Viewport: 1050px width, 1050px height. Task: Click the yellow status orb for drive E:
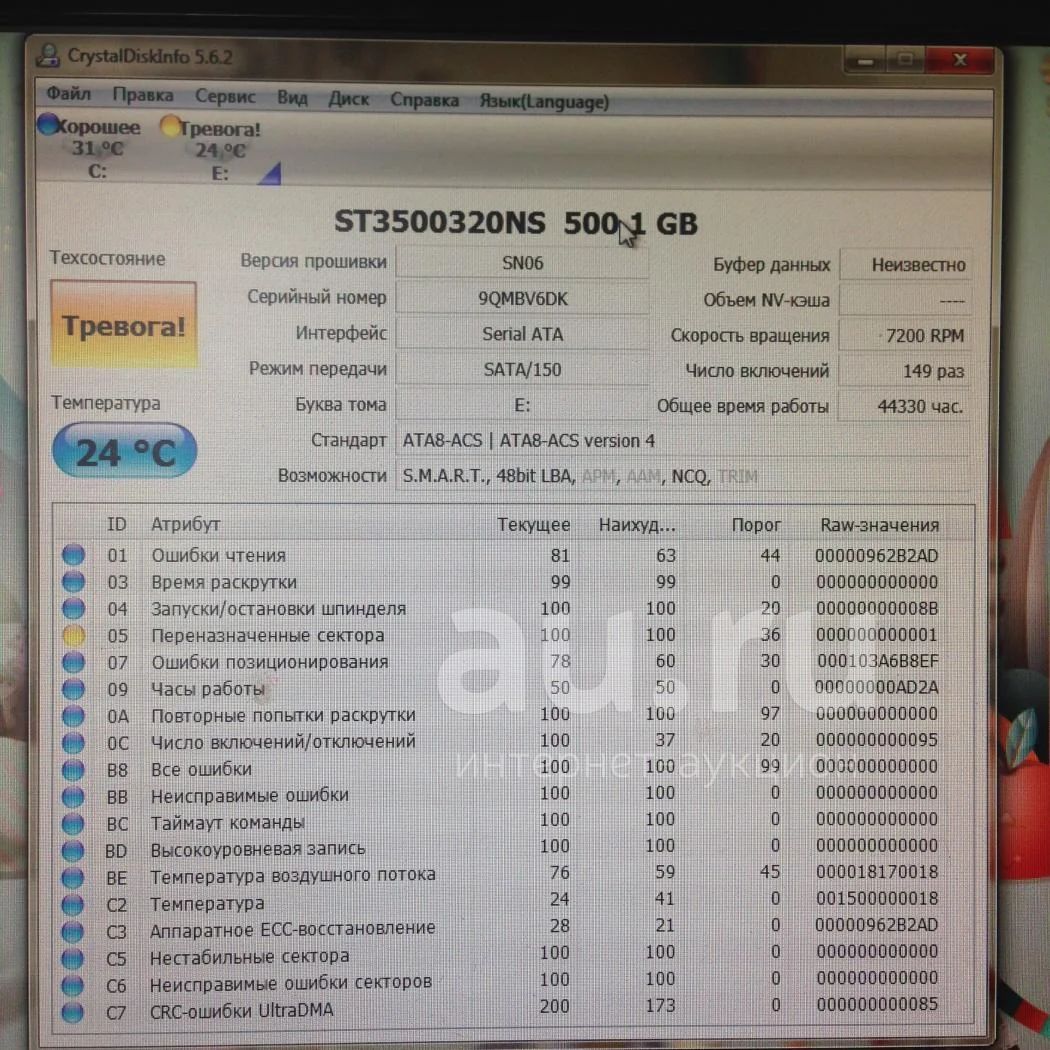170,126
